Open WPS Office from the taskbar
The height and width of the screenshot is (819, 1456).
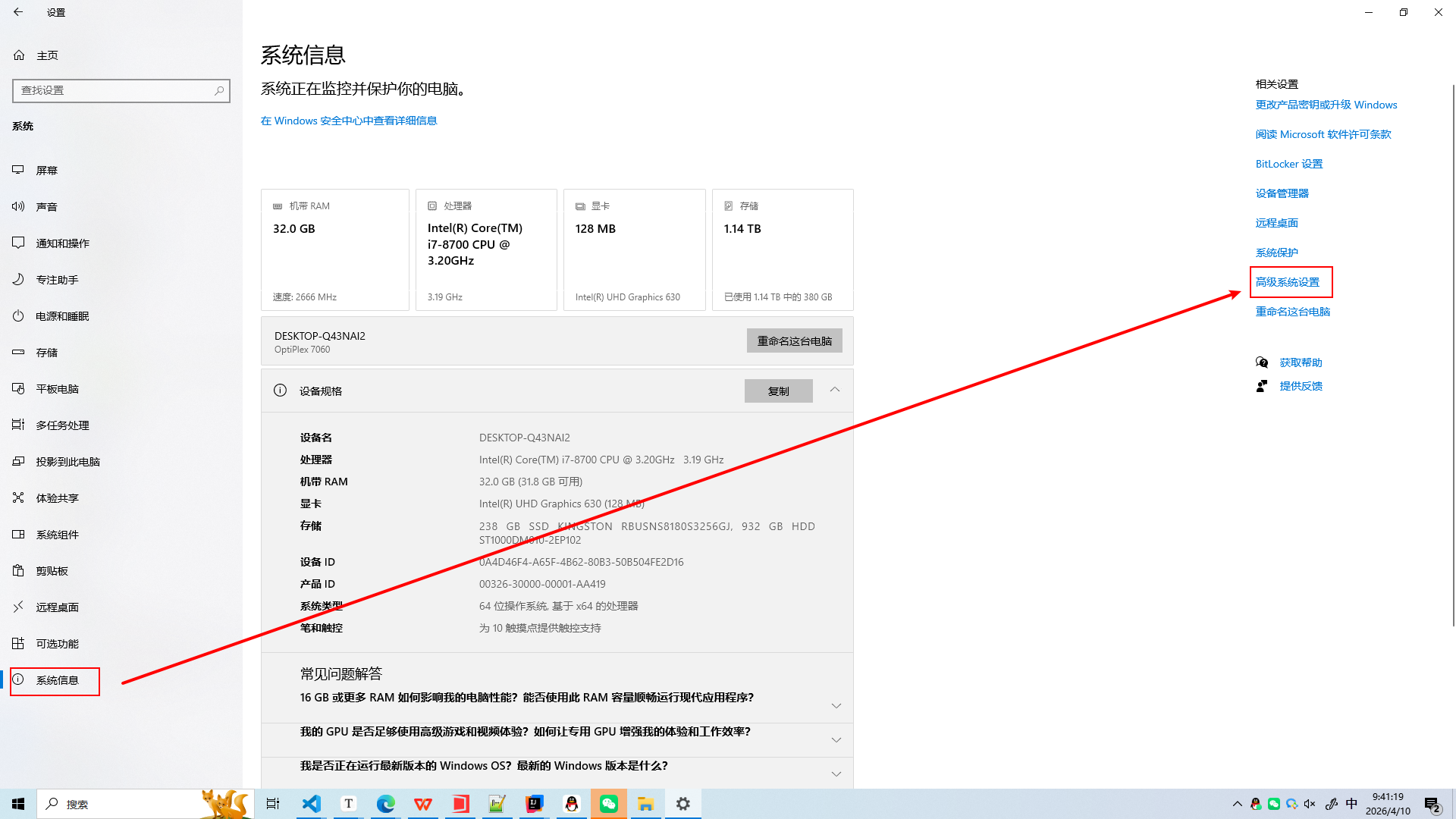[423, 803]
